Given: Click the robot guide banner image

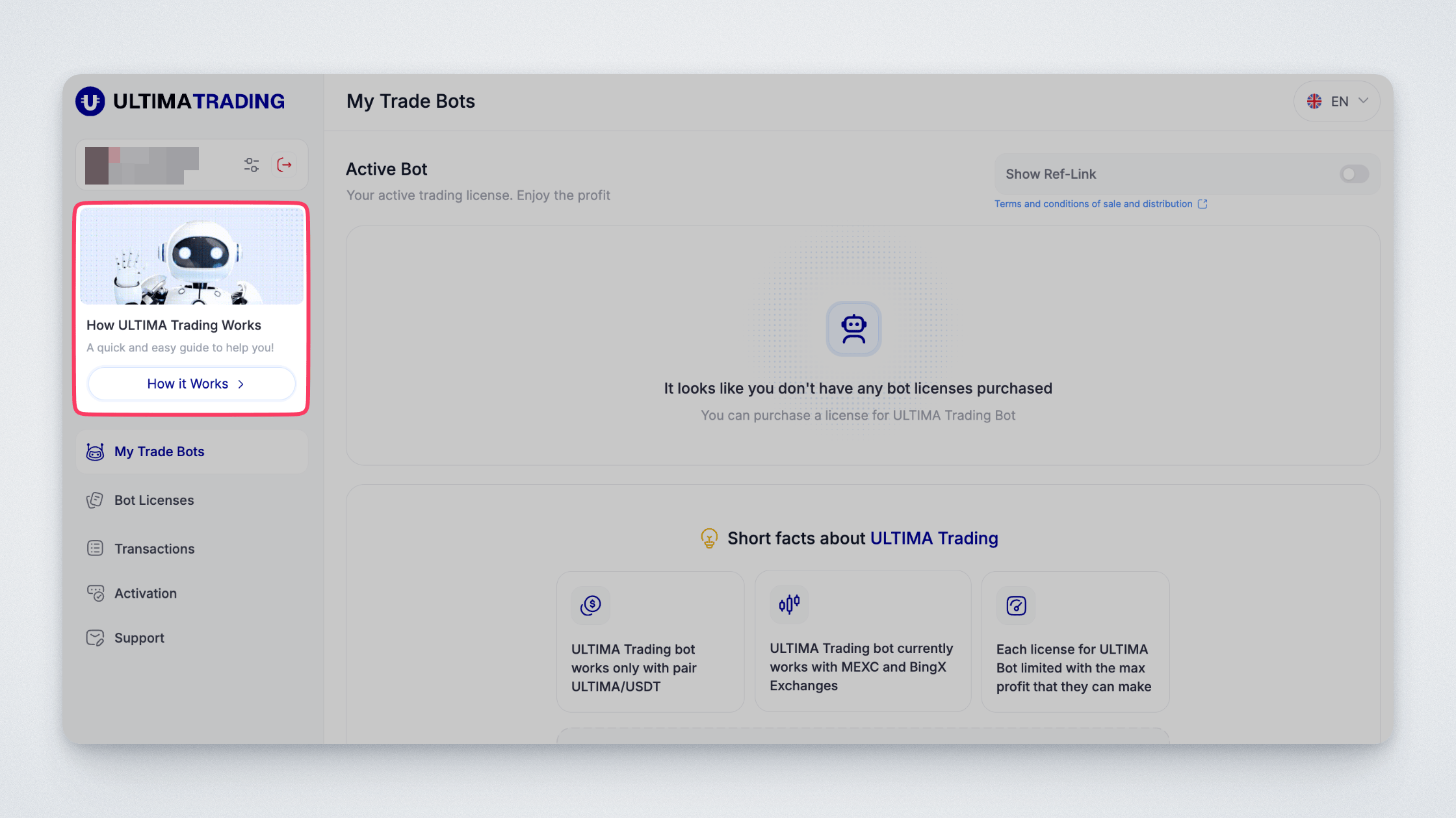Looking at the screenshot, I should coord(192,256).
